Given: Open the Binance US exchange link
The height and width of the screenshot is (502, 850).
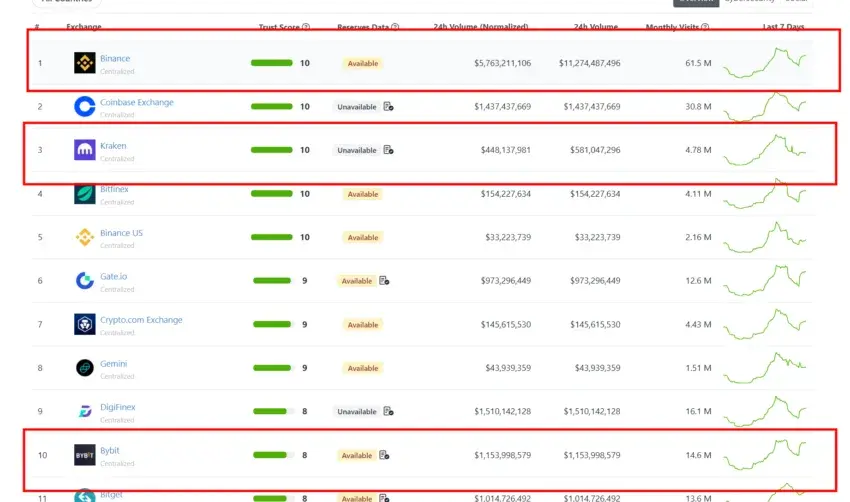Looking at the screenshot, I should tap(121, 233).
